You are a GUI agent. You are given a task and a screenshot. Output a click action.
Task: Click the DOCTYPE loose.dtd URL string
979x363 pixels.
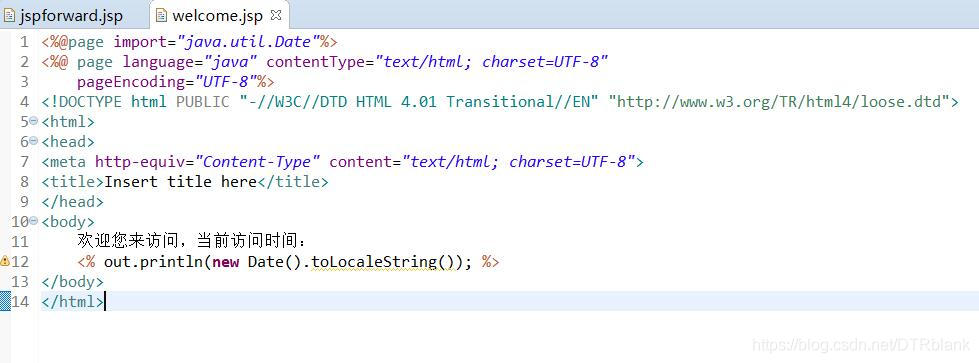779,102
